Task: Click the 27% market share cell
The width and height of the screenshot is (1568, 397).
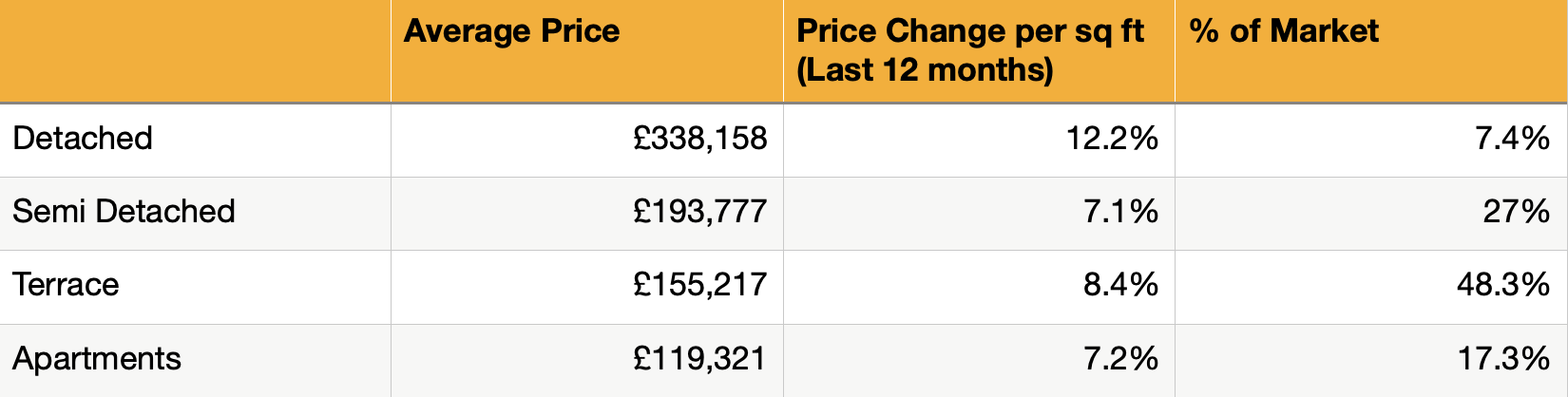Action: click(x=1516, y=212)
